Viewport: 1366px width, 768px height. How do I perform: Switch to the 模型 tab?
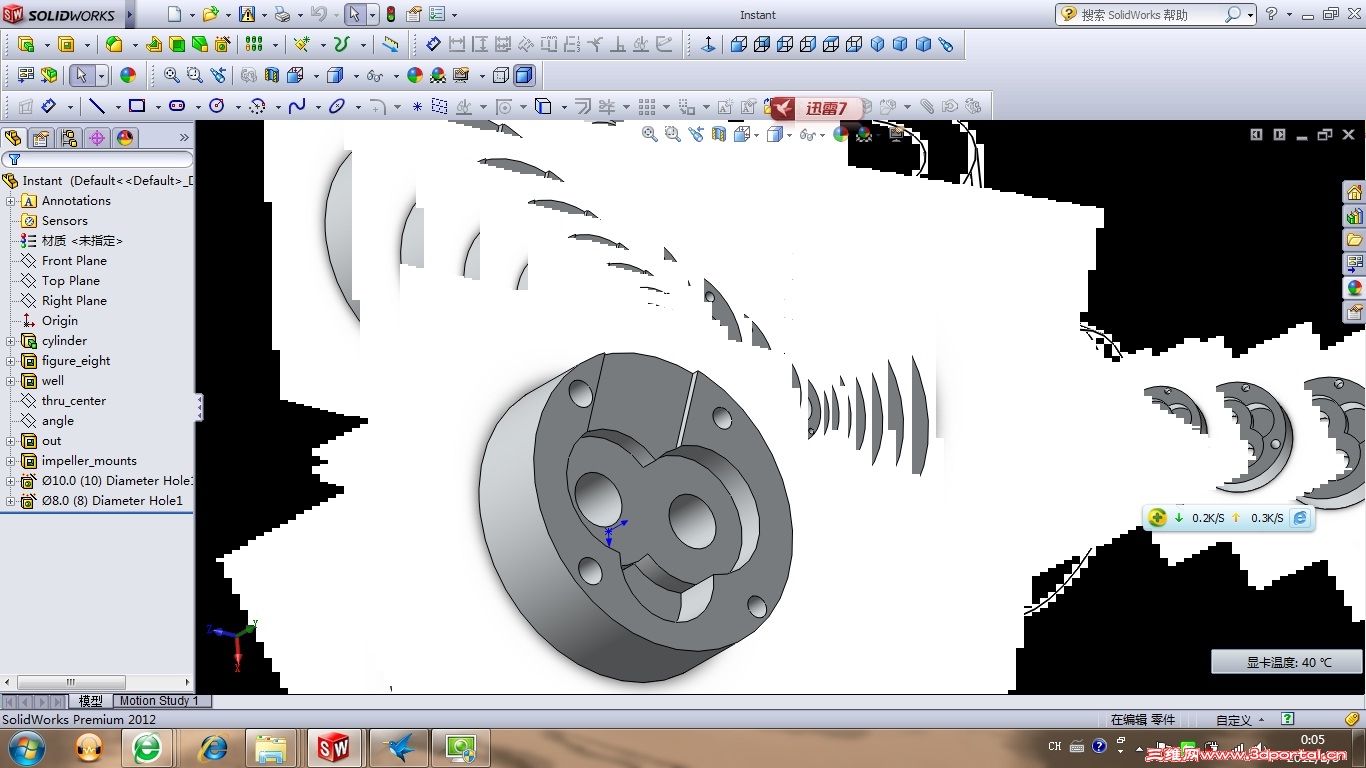pos(90,701)
